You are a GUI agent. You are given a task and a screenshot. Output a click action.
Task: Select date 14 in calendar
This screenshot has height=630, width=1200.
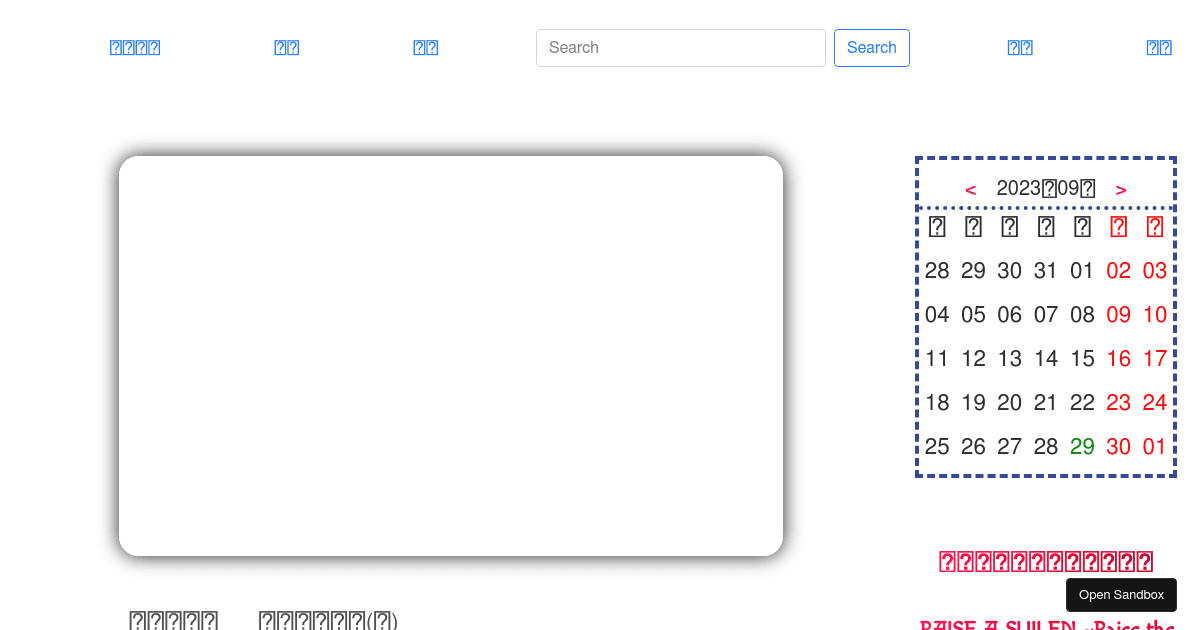click(x=1046, y=359)
